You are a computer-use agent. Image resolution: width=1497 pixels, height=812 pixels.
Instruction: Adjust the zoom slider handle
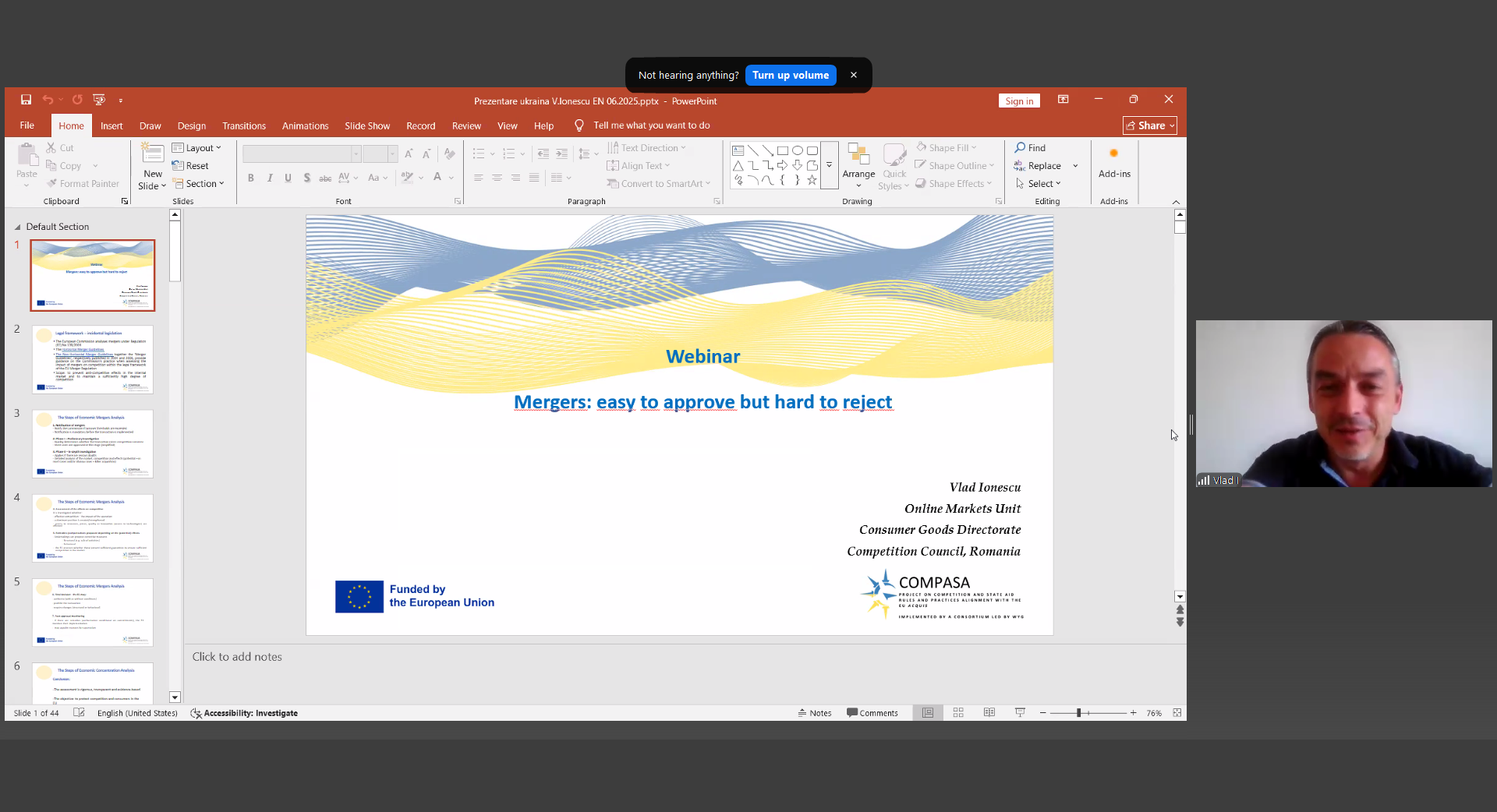point(1078,712)
